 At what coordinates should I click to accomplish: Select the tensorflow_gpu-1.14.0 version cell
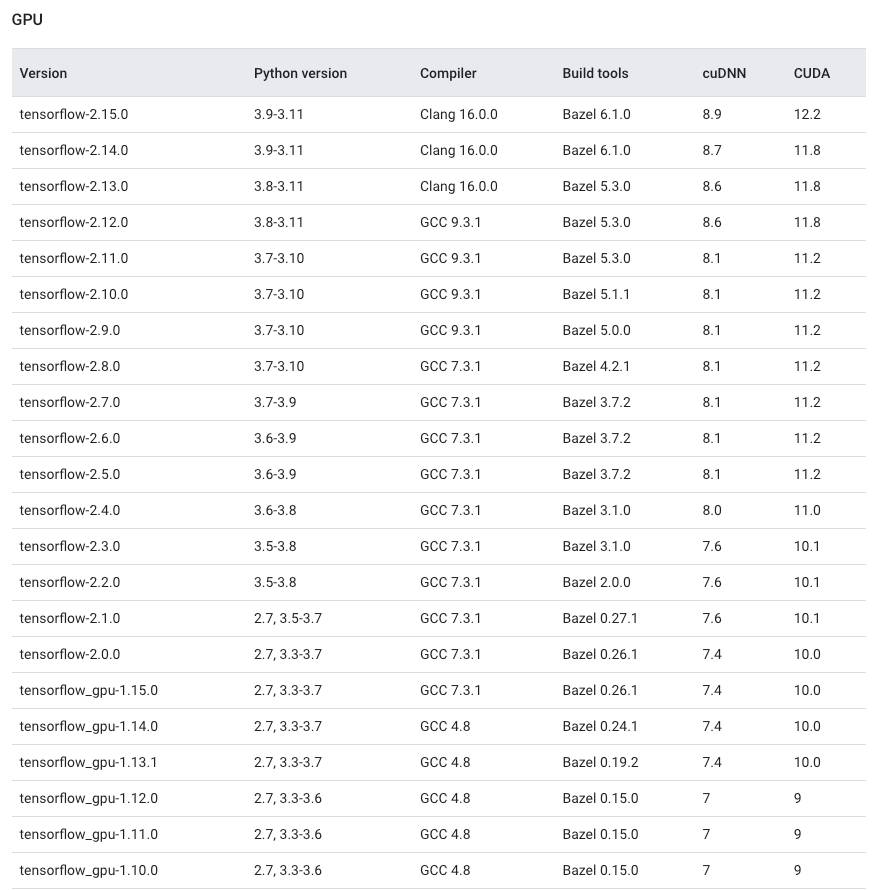click(x=89, y=727)
